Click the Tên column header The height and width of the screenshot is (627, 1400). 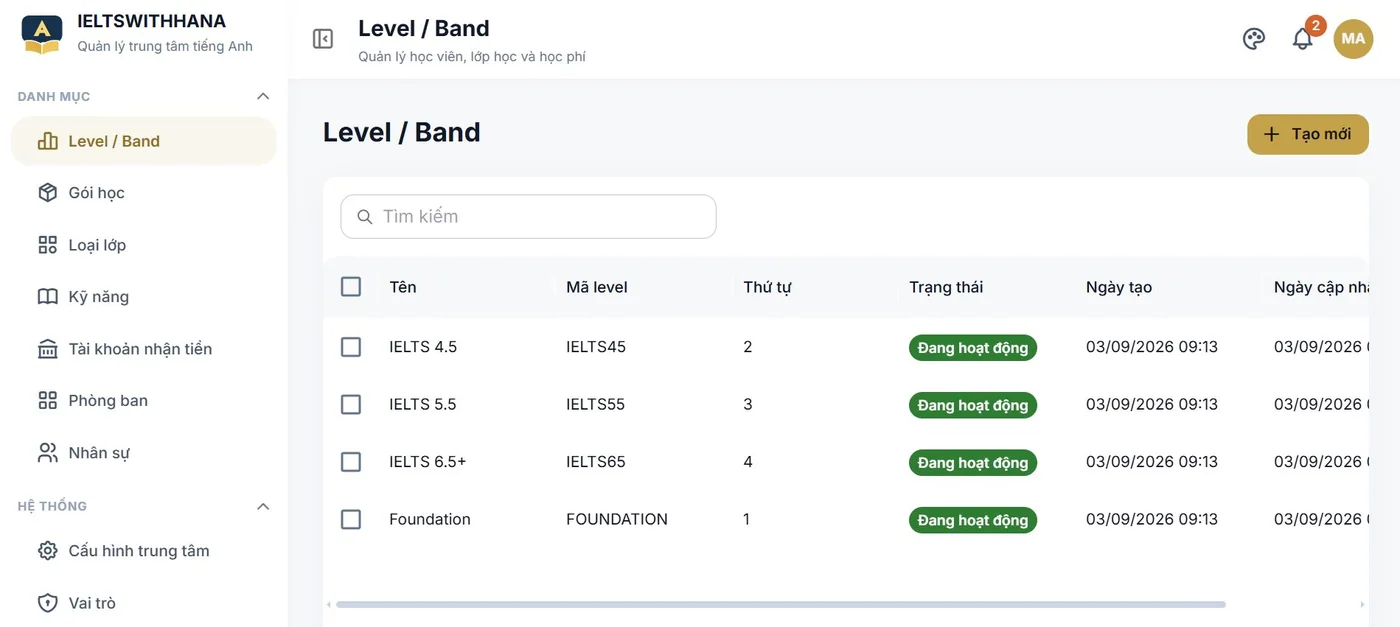[403, 287]
